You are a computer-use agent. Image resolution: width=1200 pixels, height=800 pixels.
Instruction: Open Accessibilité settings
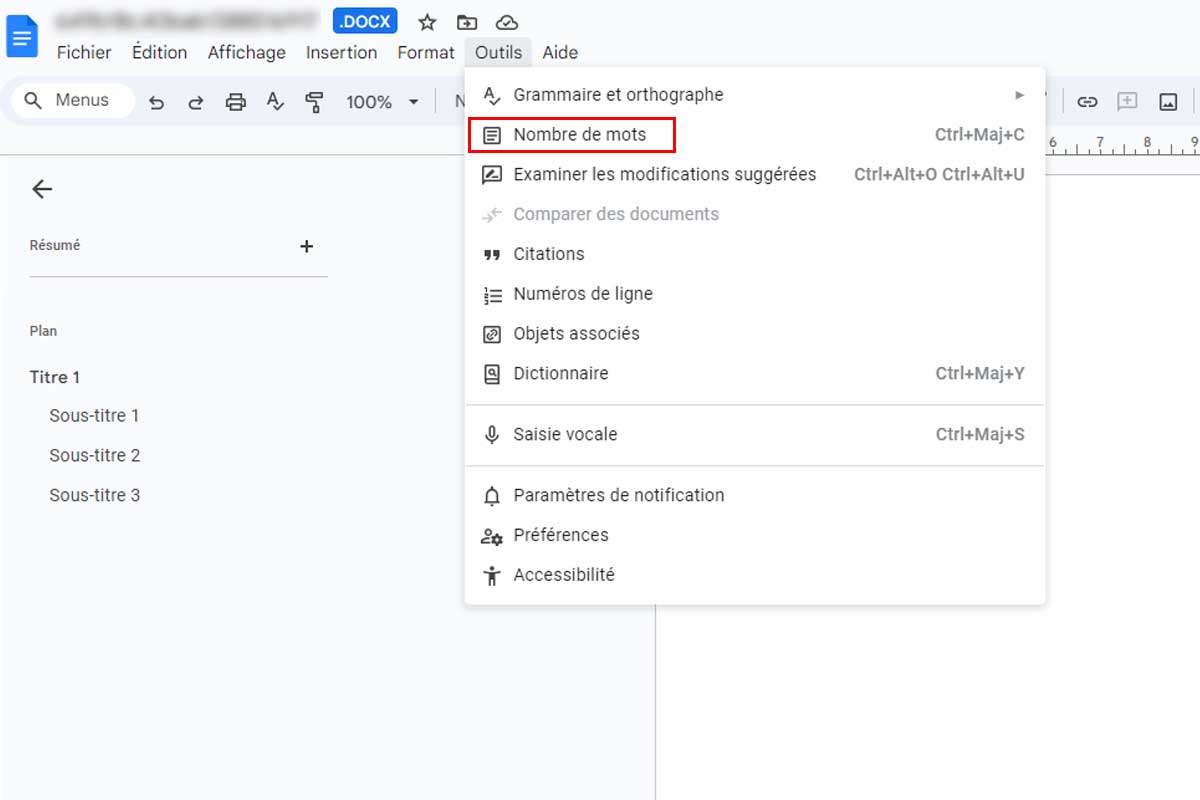coord(755,575)
